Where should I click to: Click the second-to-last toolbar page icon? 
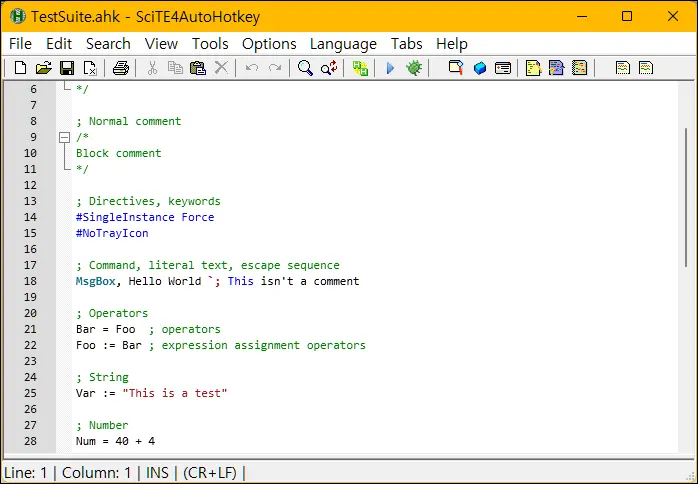tap(623, 68)
